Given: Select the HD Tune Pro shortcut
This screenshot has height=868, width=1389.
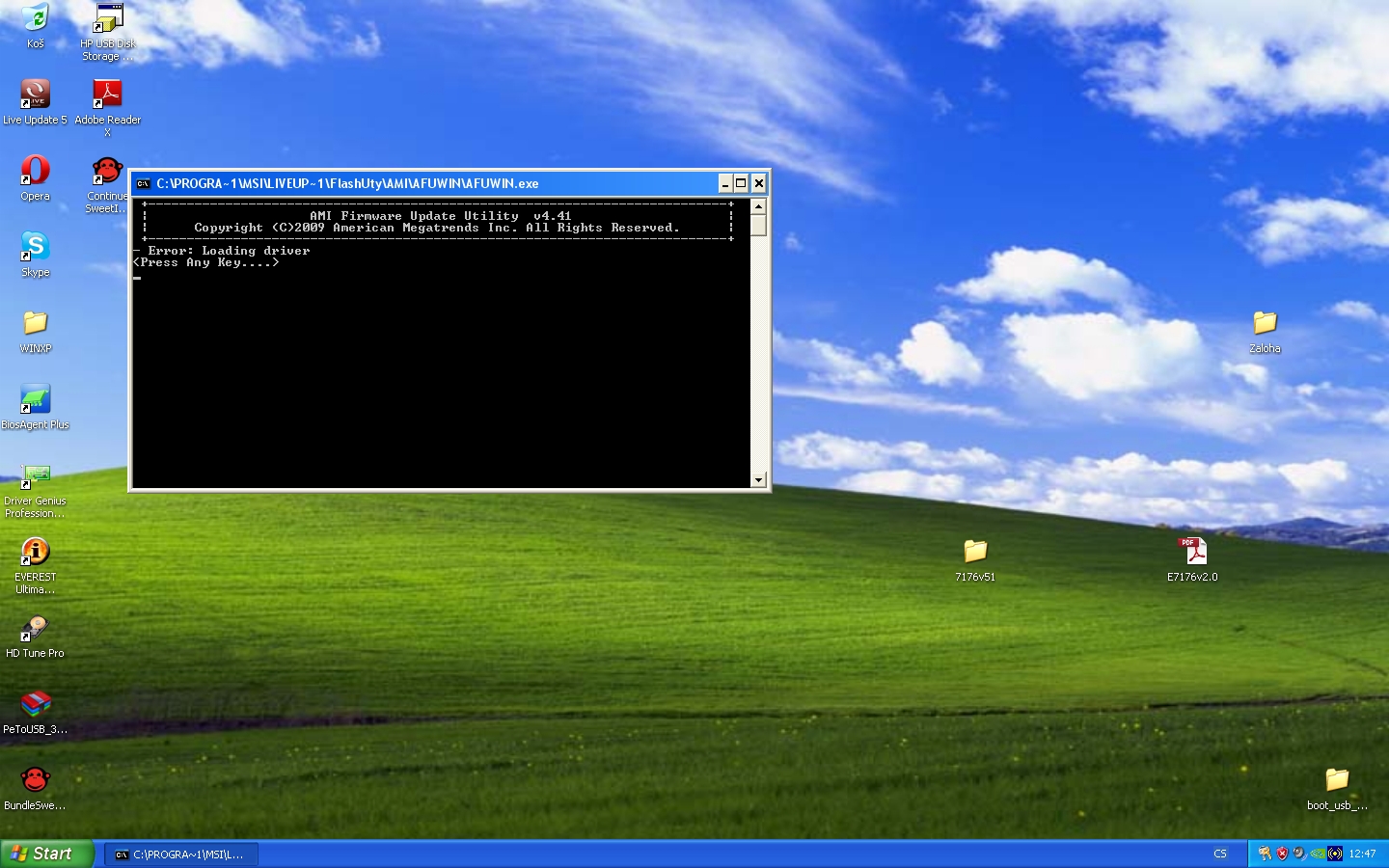Looking at the screenshot, I should (x=35, y=636).
